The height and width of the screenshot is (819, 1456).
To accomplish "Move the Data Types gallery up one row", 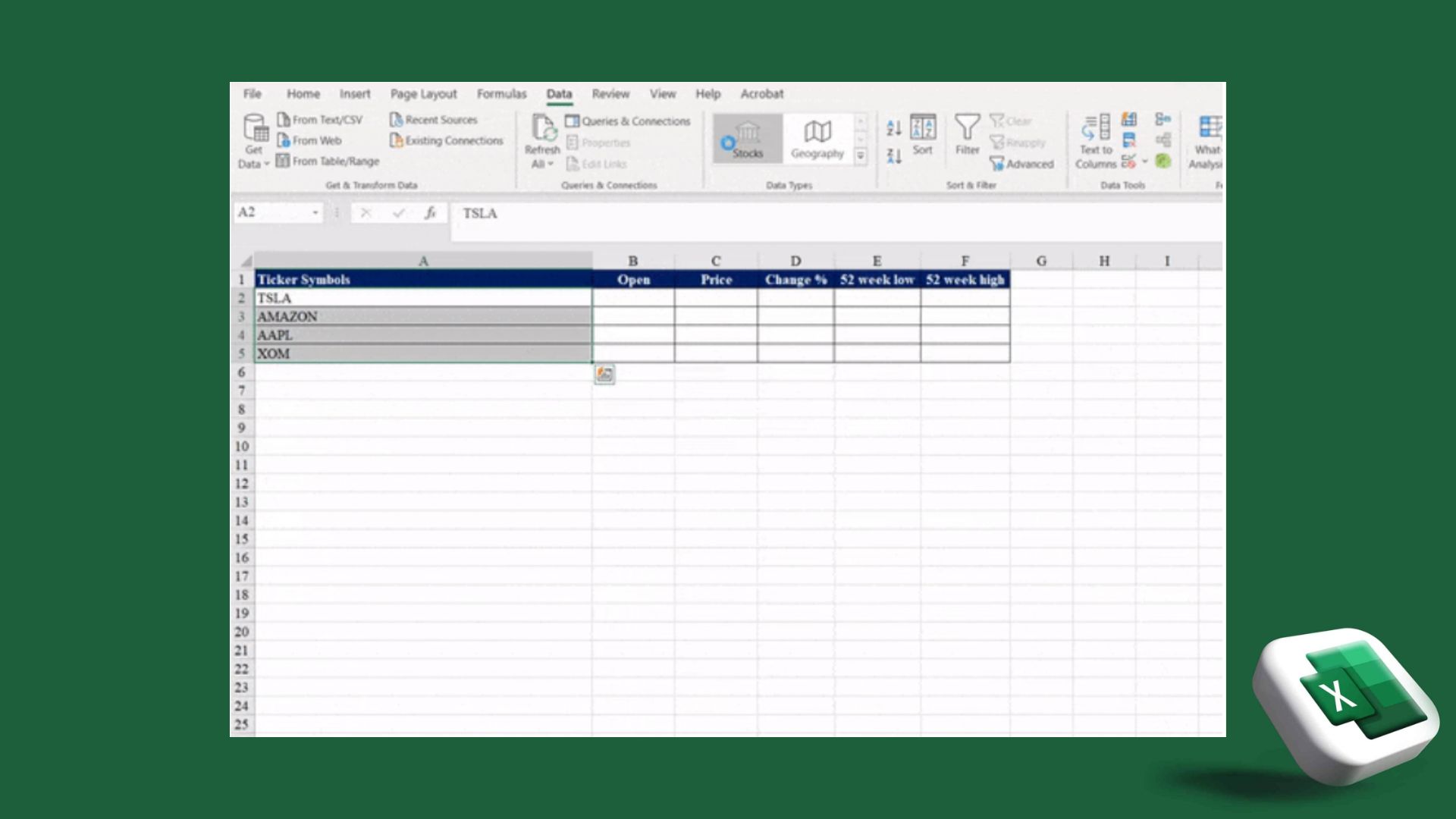I will [x=861, y=121].
